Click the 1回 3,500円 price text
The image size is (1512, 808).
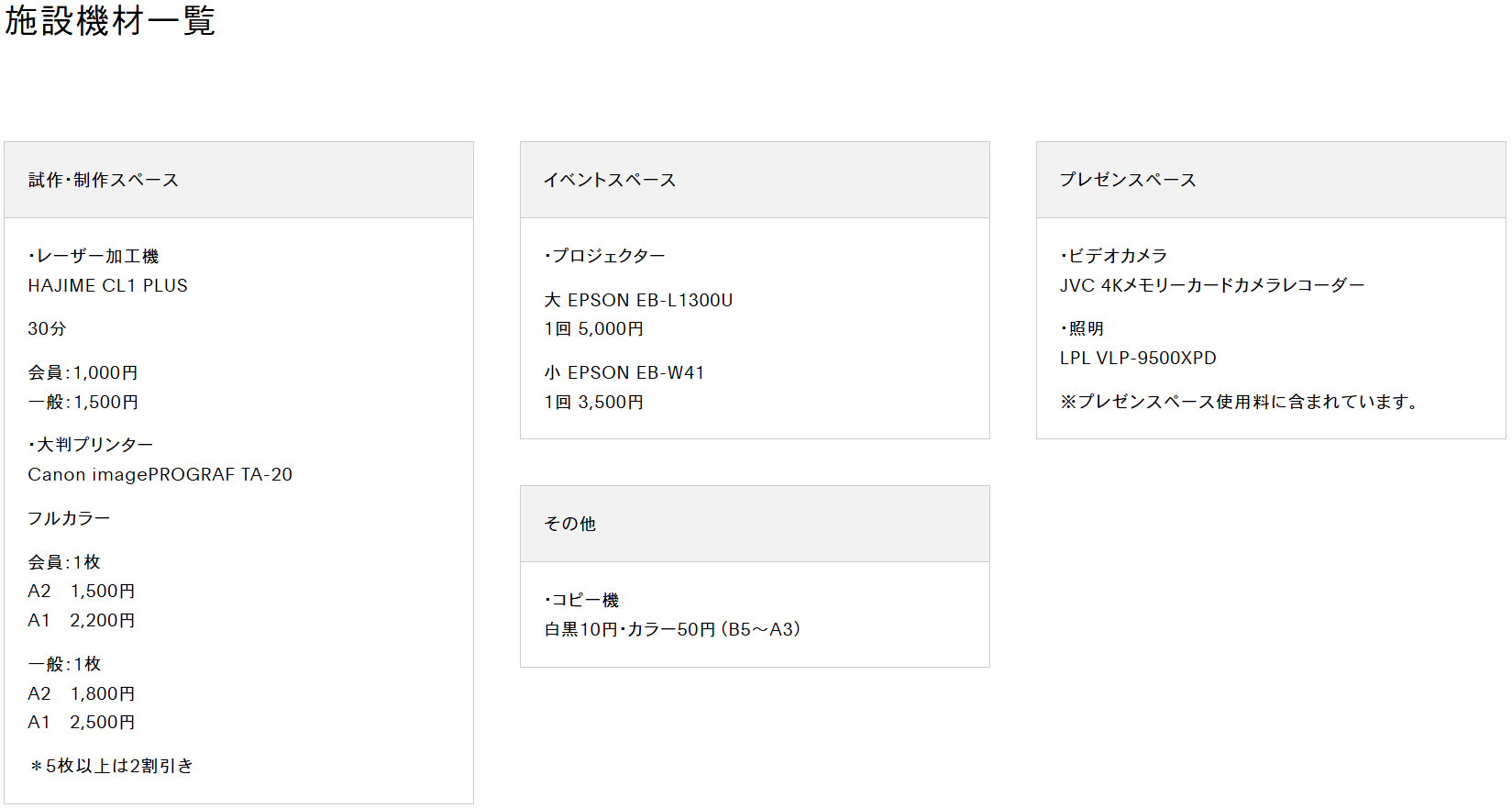[594, 402]
